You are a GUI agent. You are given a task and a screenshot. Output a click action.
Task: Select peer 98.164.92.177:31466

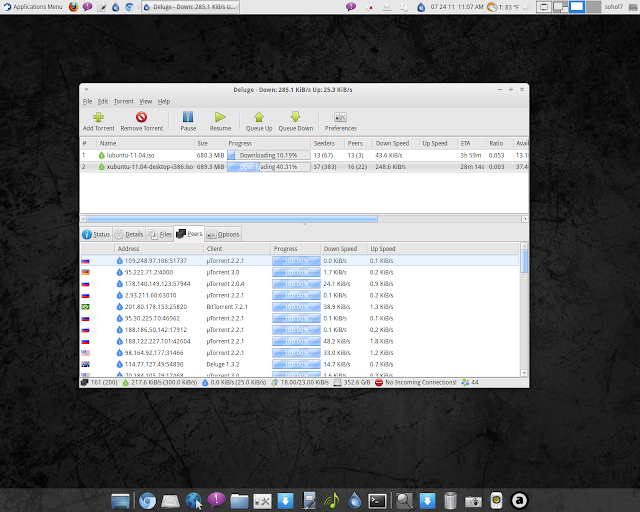[300, 353]
